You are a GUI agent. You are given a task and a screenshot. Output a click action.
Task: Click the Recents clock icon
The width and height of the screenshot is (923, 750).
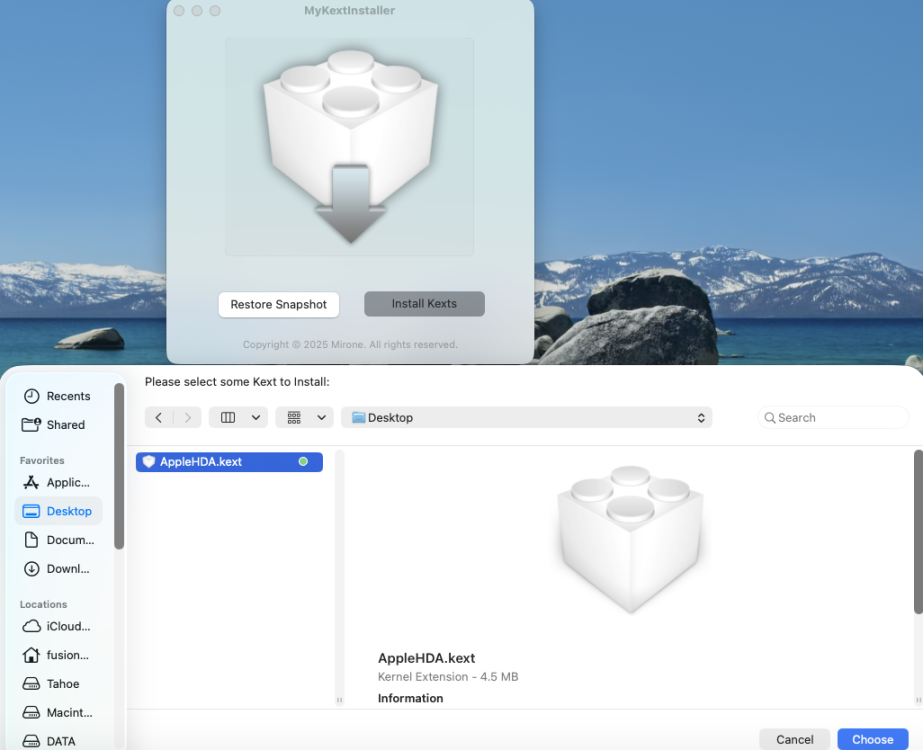pos(31,396)
